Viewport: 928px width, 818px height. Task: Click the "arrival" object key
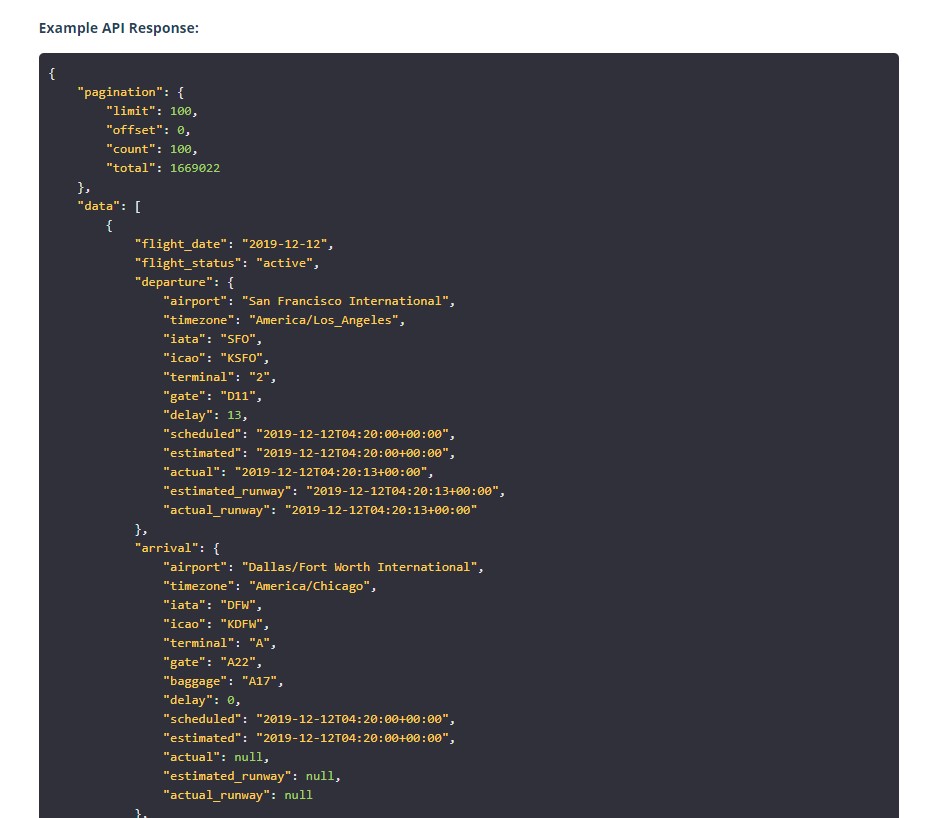point(167,548)
